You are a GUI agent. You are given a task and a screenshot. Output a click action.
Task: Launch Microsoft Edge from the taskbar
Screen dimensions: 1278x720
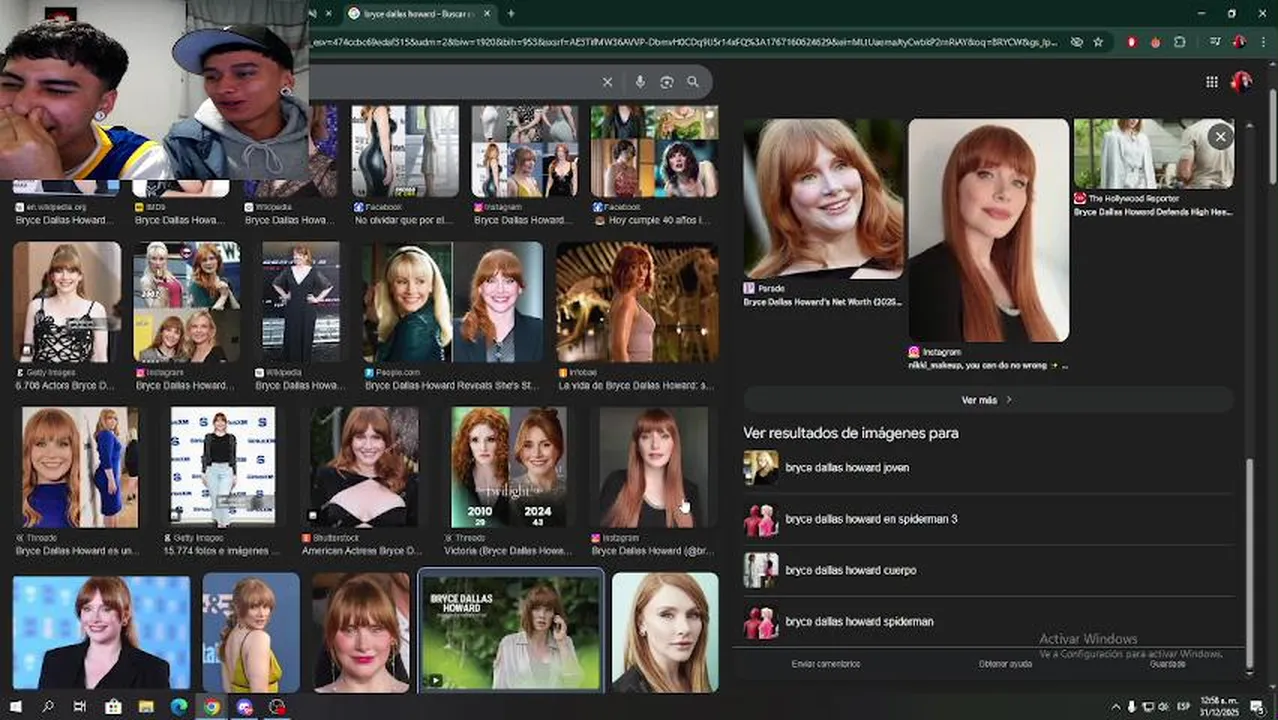point(179,707)
